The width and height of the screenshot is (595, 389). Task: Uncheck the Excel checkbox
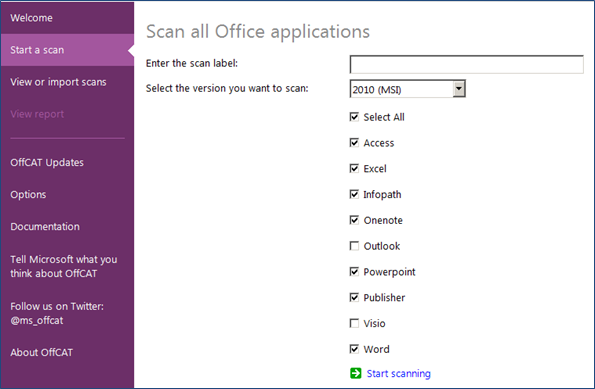354,169
